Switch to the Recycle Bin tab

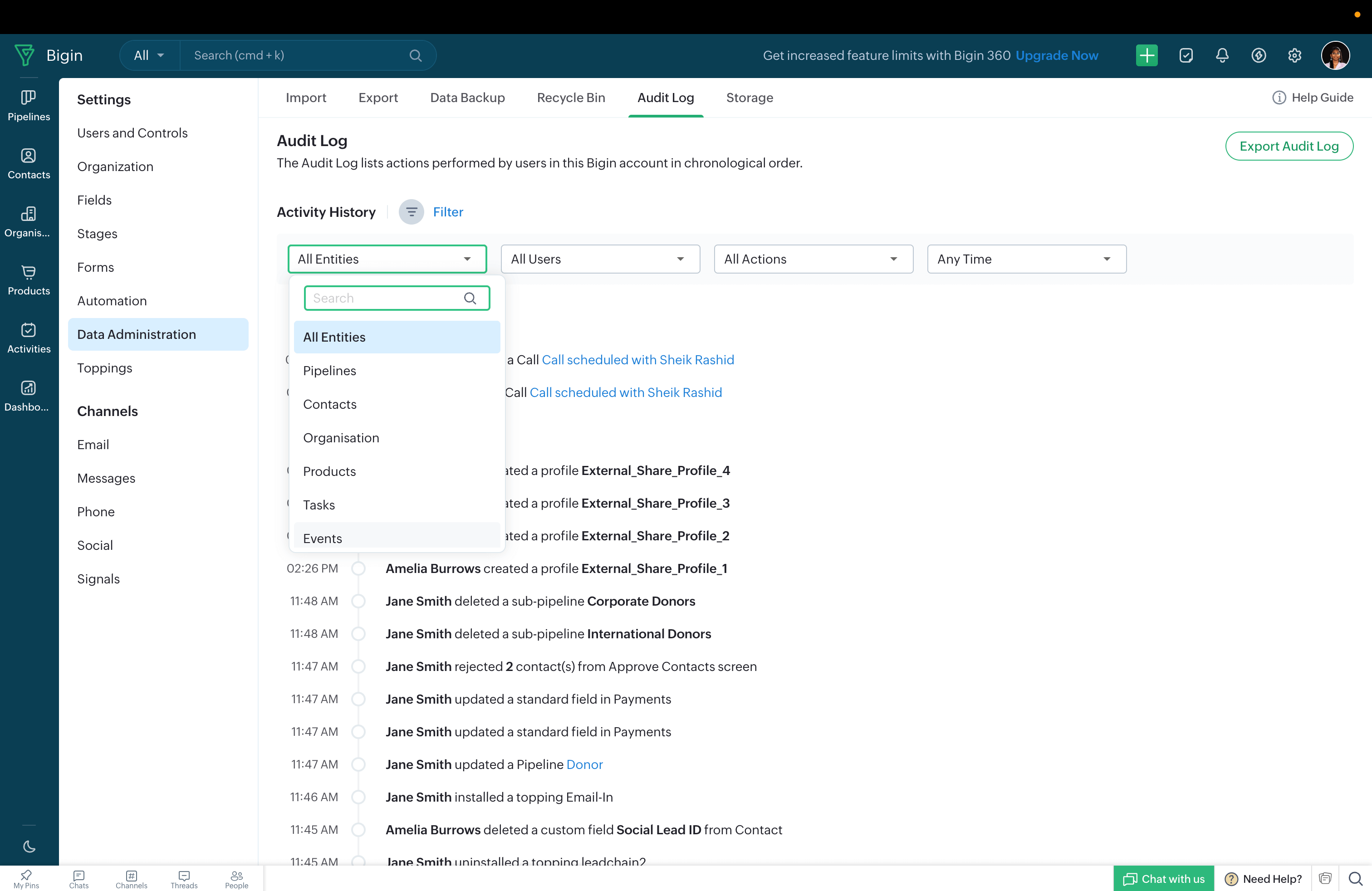(571, 98)
